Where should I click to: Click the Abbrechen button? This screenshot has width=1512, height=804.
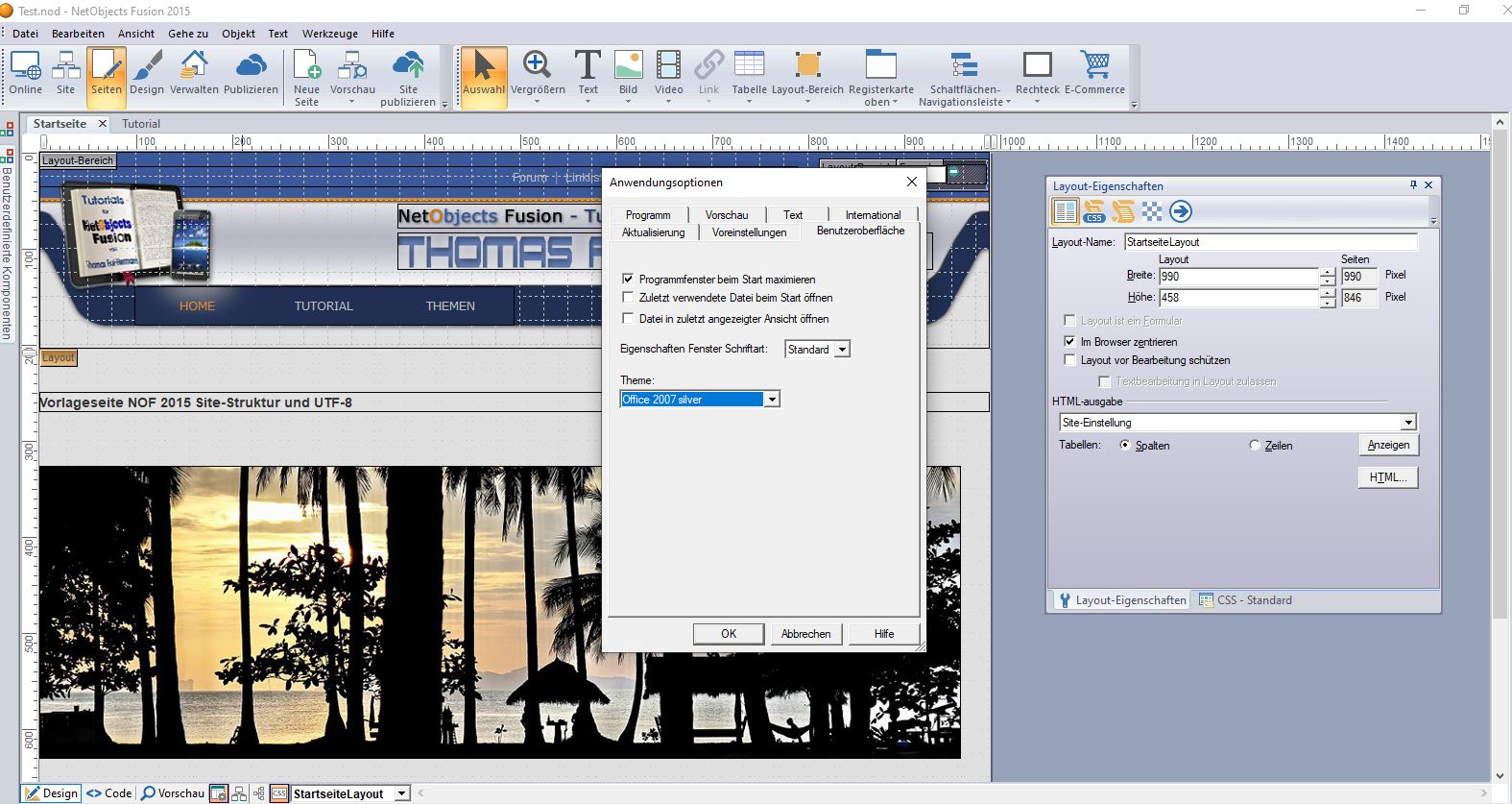pos(805,634)
